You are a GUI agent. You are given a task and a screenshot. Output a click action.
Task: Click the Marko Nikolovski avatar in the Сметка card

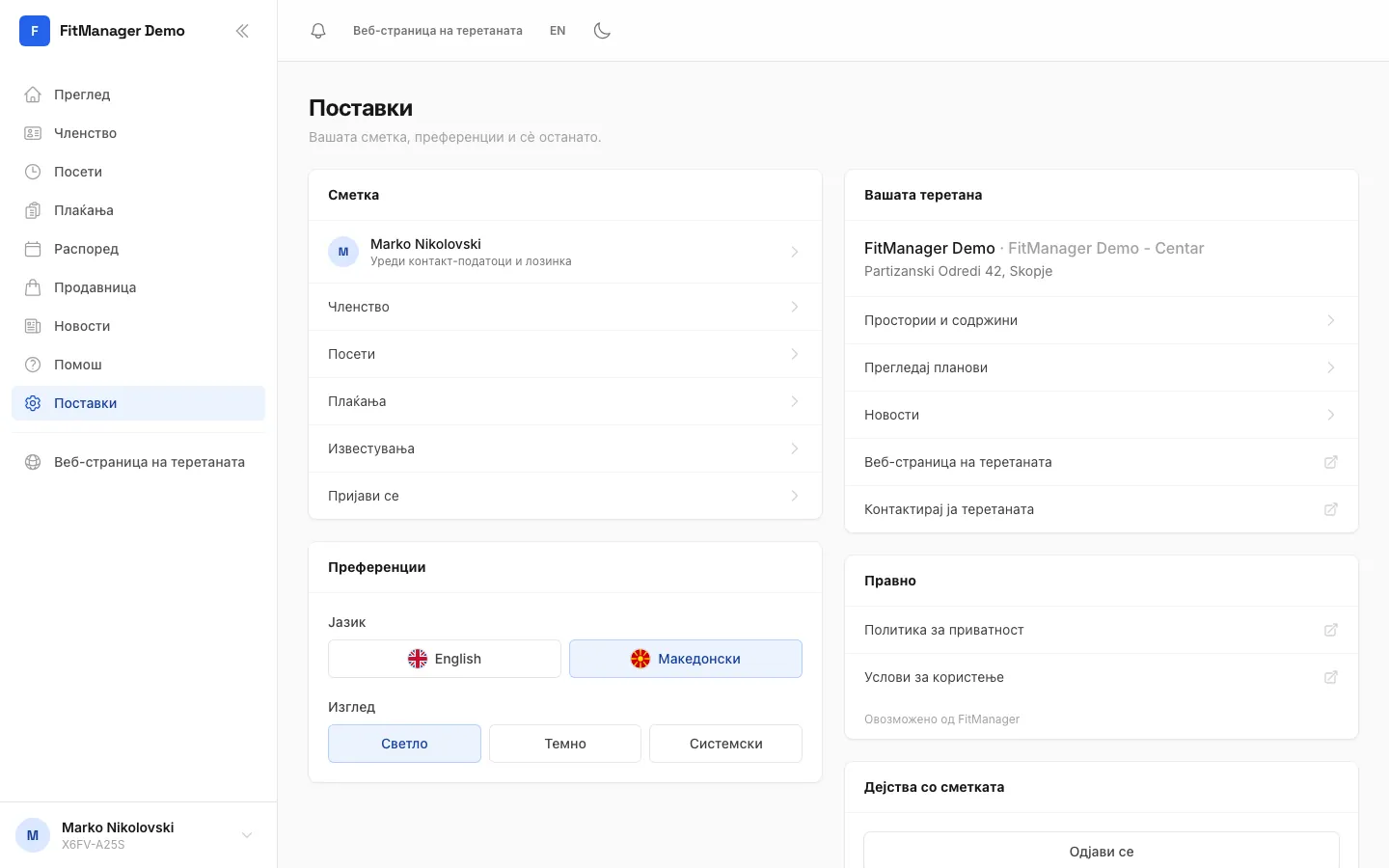[343, 252]
